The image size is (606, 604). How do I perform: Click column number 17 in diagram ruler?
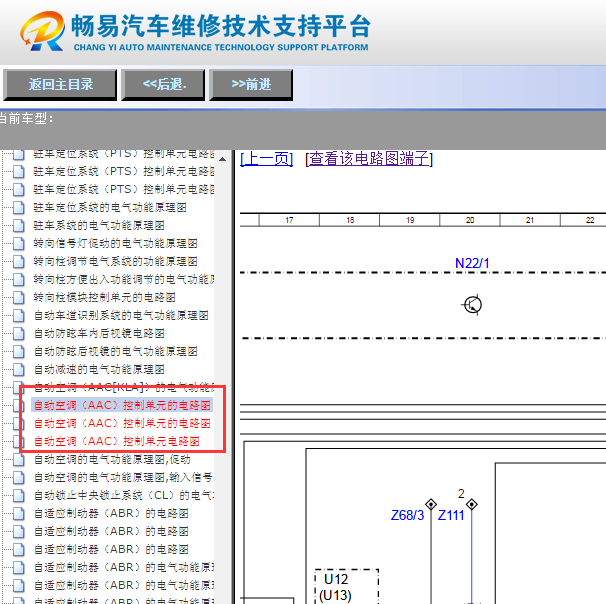point(289,220)
